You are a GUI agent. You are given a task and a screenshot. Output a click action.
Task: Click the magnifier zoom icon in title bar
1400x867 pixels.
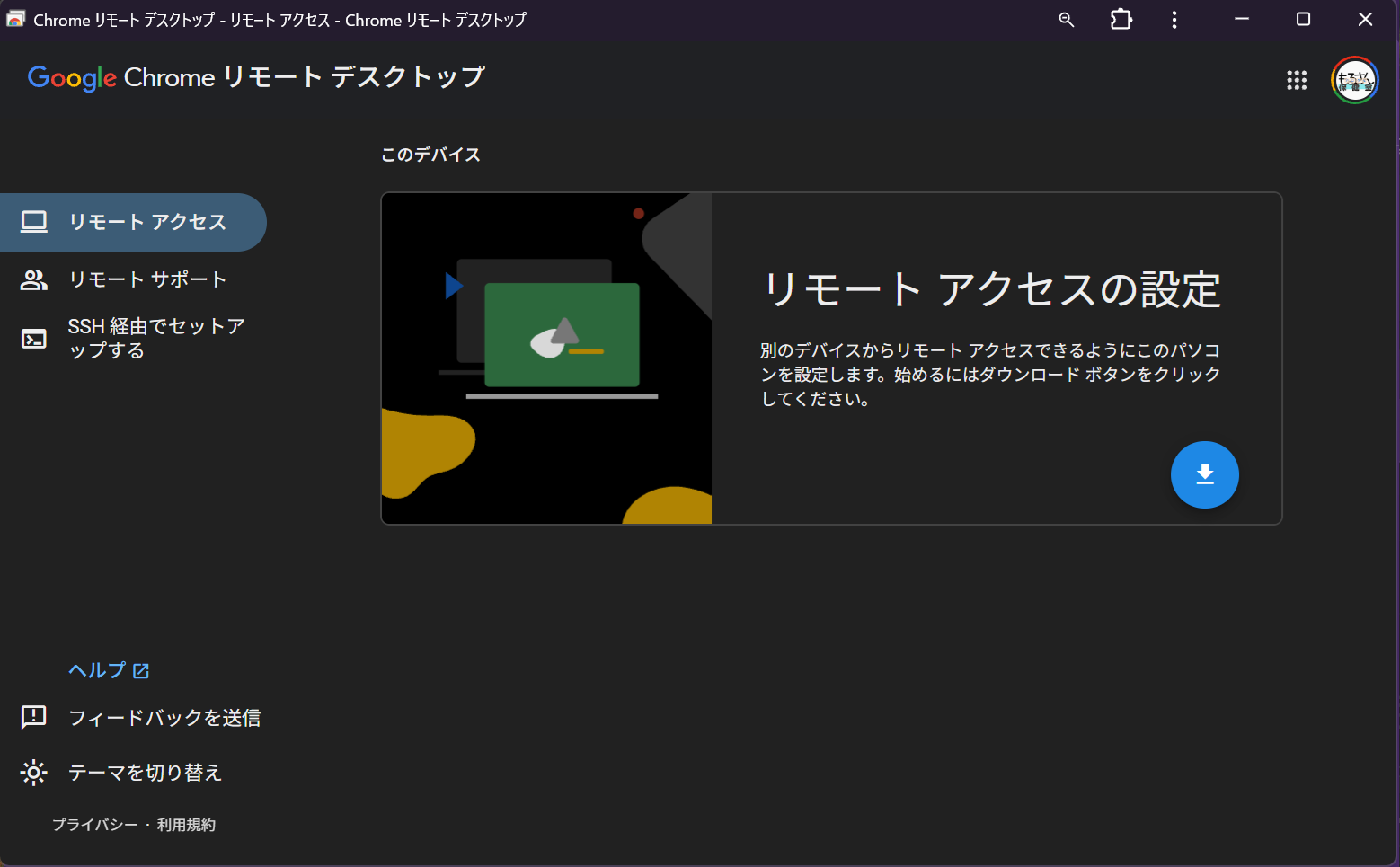(1067, 20)
